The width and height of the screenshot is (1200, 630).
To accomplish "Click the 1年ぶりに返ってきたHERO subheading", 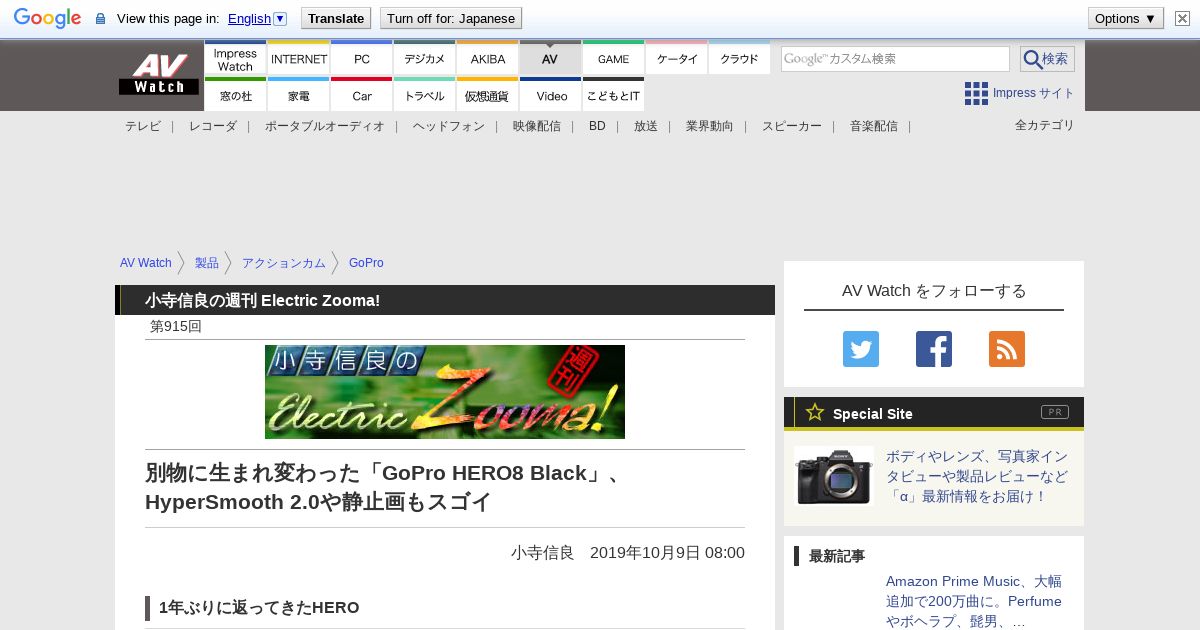I will (x=259, y=608).
